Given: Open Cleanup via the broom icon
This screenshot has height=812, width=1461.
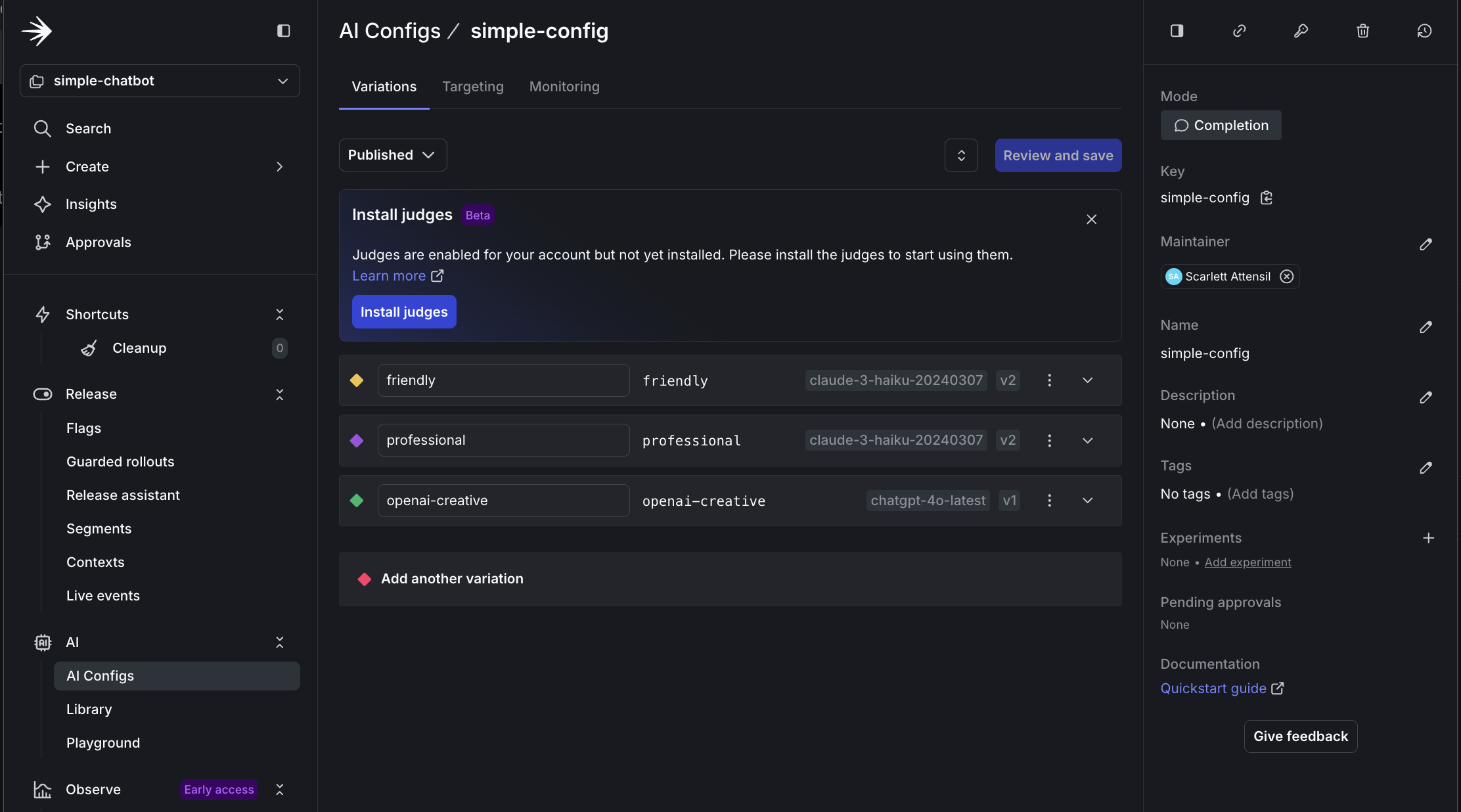Looking at the screenshot, I should 89,348.
